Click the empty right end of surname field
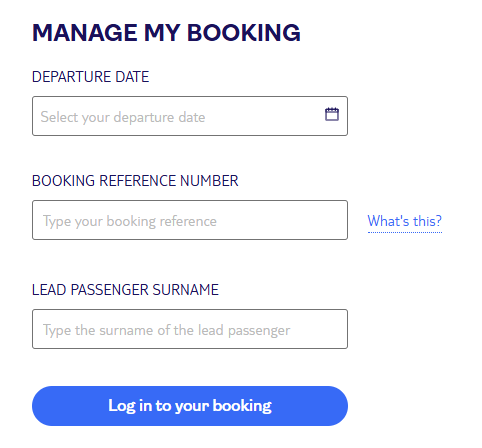The height and width of the screenshot is (448, 482). point(318,329)
